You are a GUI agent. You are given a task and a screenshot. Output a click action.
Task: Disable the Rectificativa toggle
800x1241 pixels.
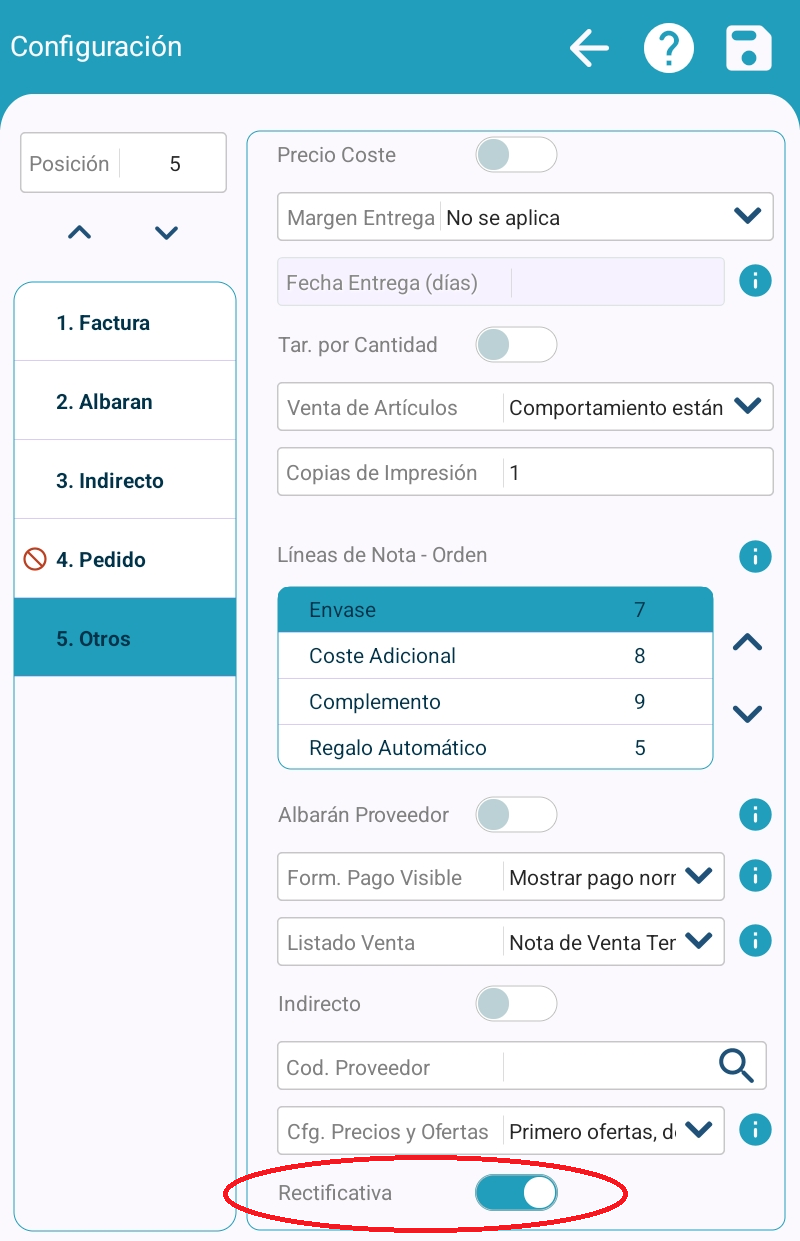pos(515,1193)
